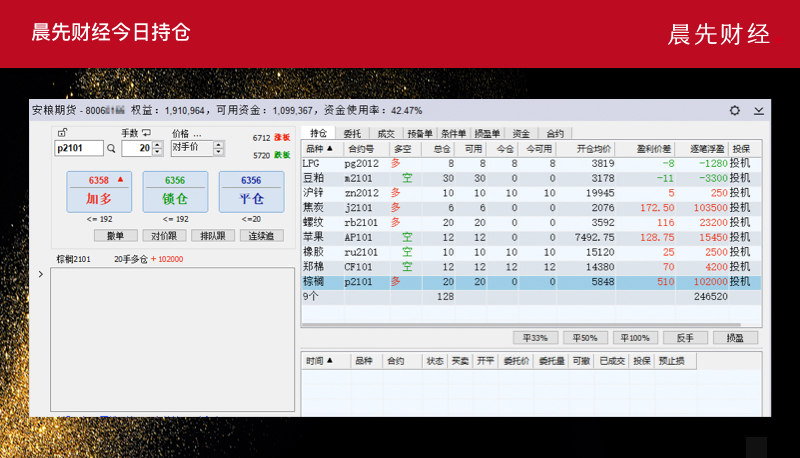Toggle the lock icon above the contract field
The image size is (800, 458).
pyautogui.click(x=62, y=133)
